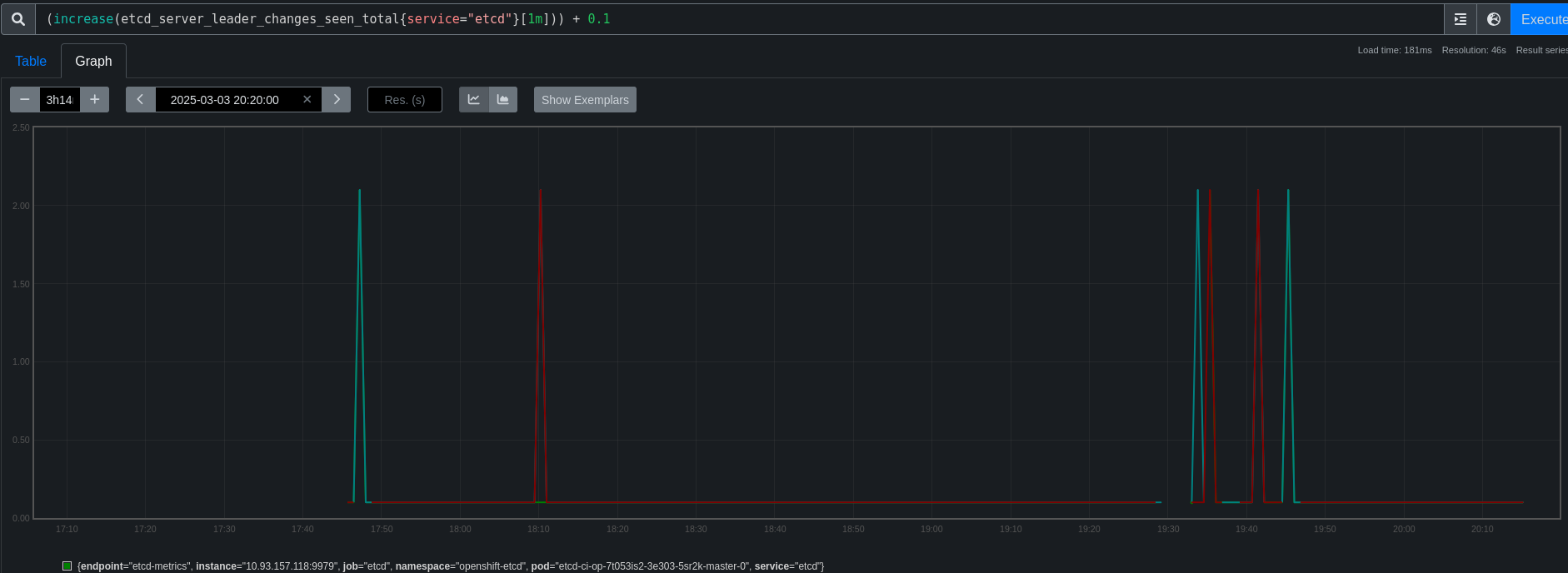
Task: Click the Show Exemplars button
Action: click(x=585, y=100)
